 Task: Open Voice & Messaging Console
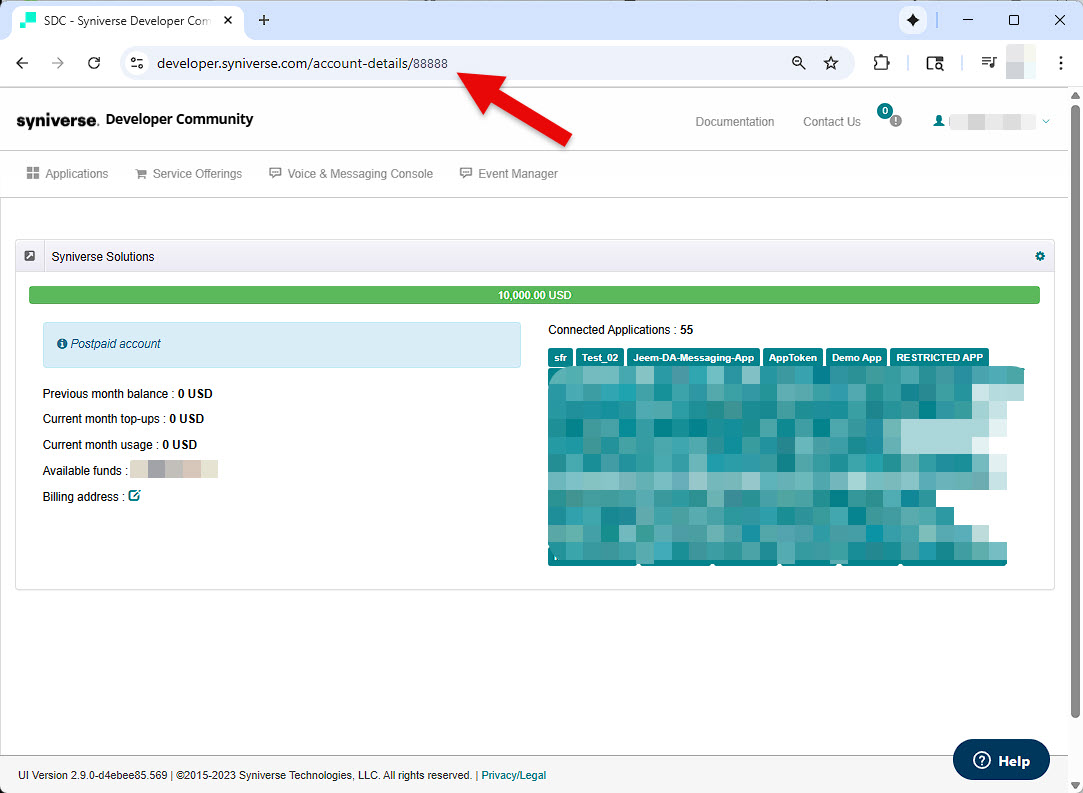tap(351, 174)
